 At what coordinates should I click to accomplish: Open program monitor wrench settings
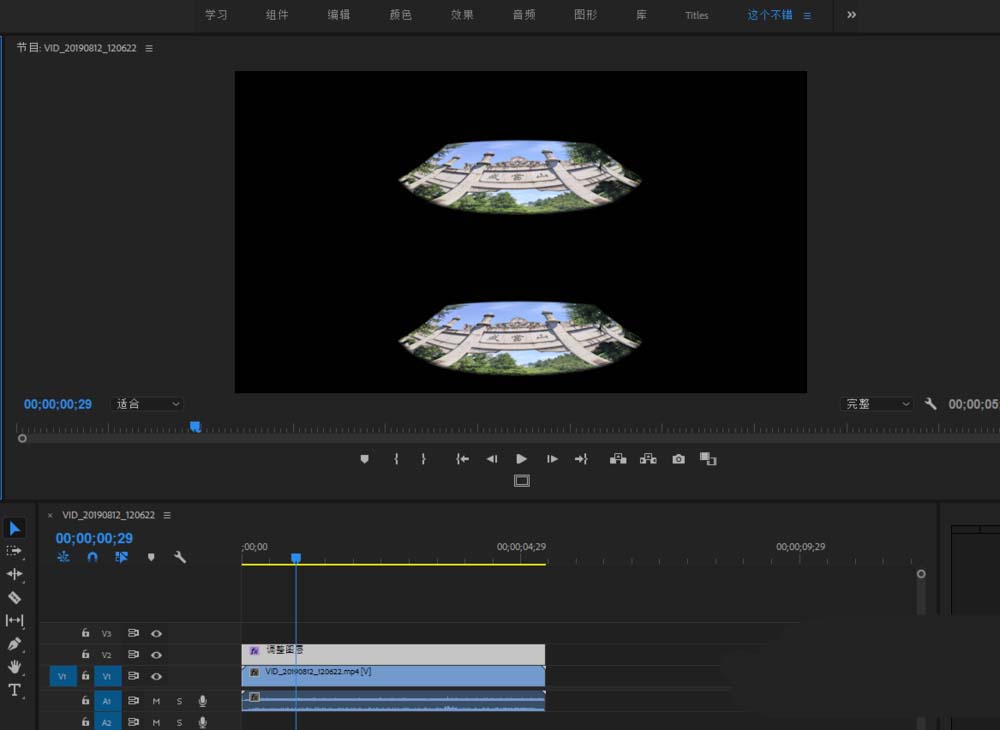point(931,404)
